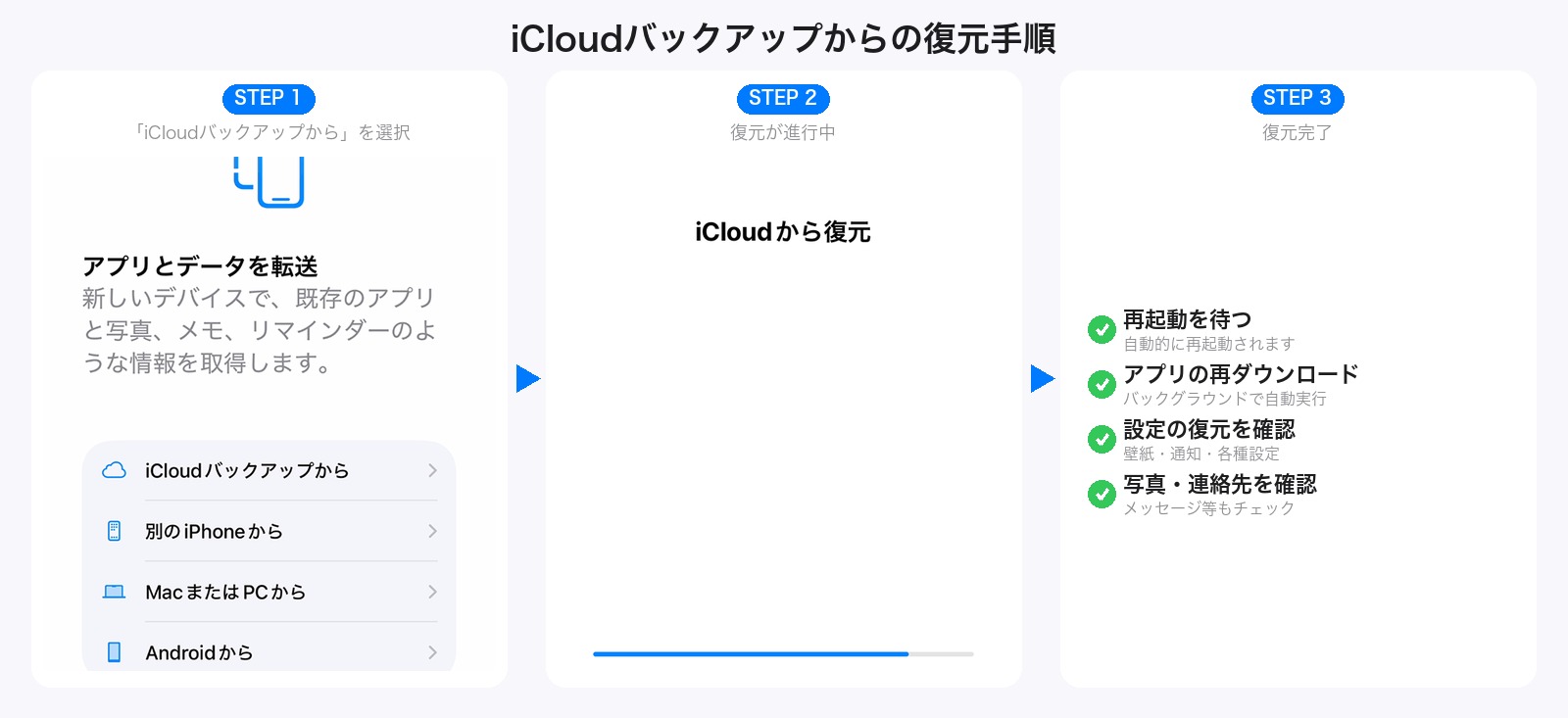Click the green checkmark next to アプリの再ダウンロード
Screen dimensions: 1568x718
pyautogui.click(x=1102, y=384)
